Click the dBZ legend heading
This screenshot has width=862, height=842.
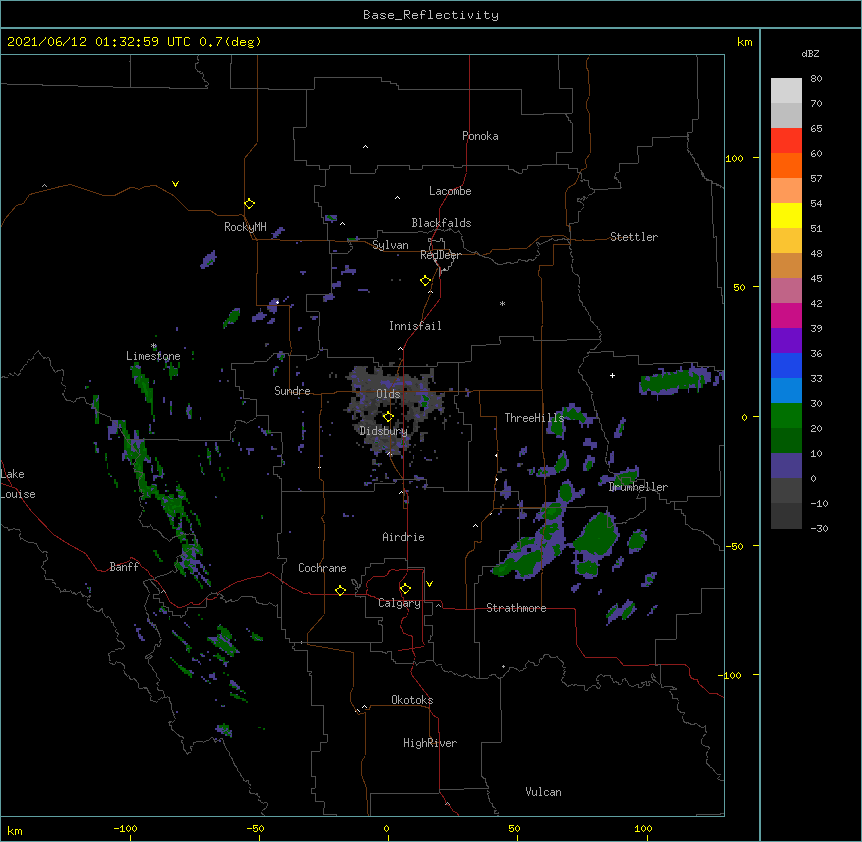pos(810,53)
